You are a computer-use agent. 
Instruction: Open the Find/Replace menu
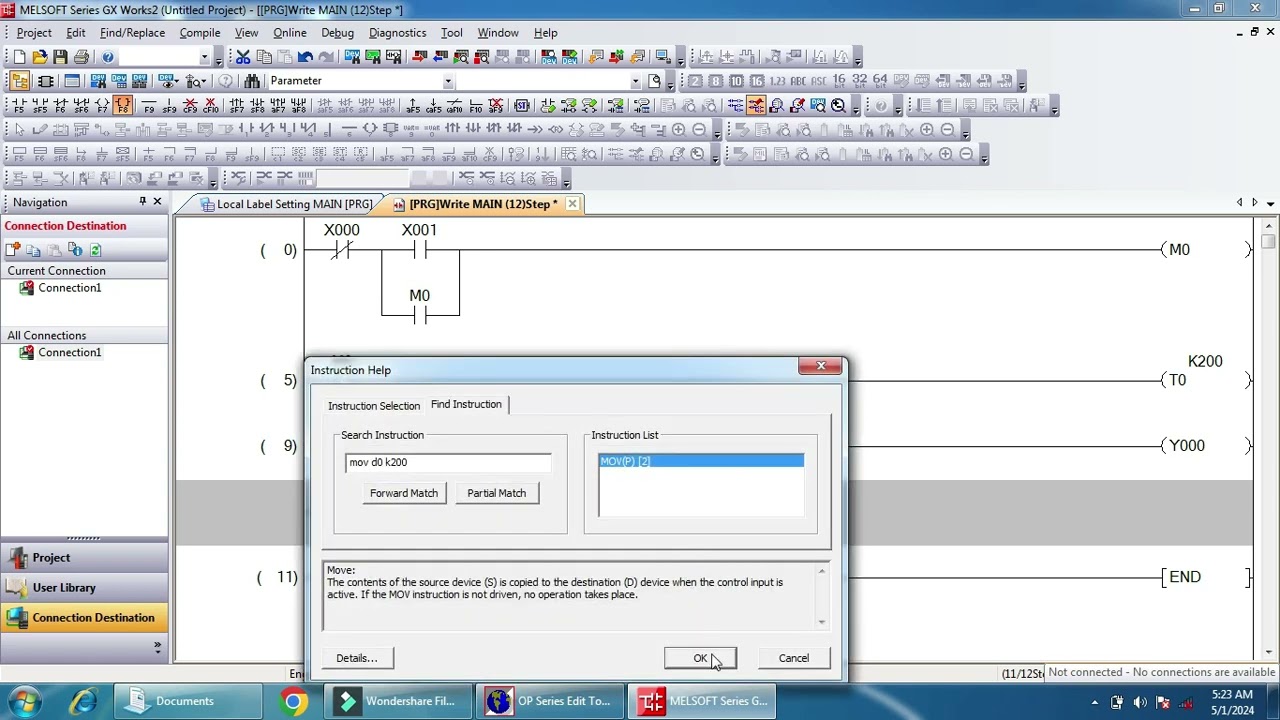coord(132,33)
